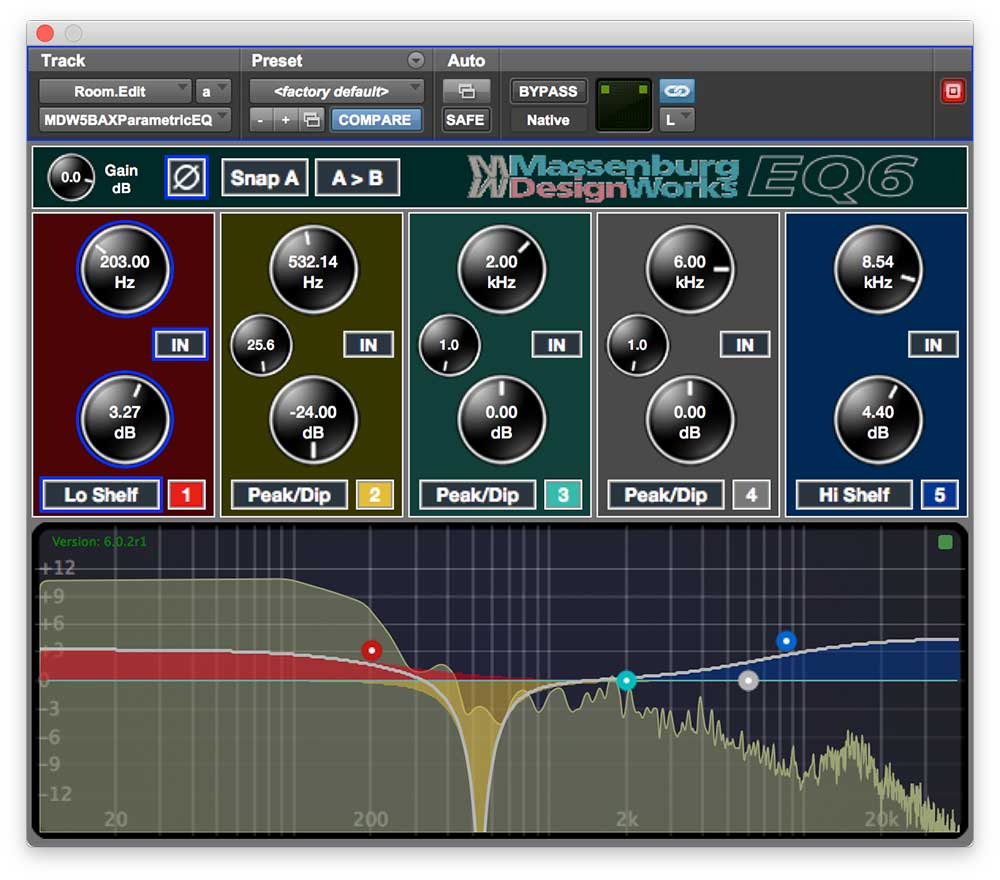Click the red plug-in target icon
Screen dimensions: 1000x880
pos(955,90)
